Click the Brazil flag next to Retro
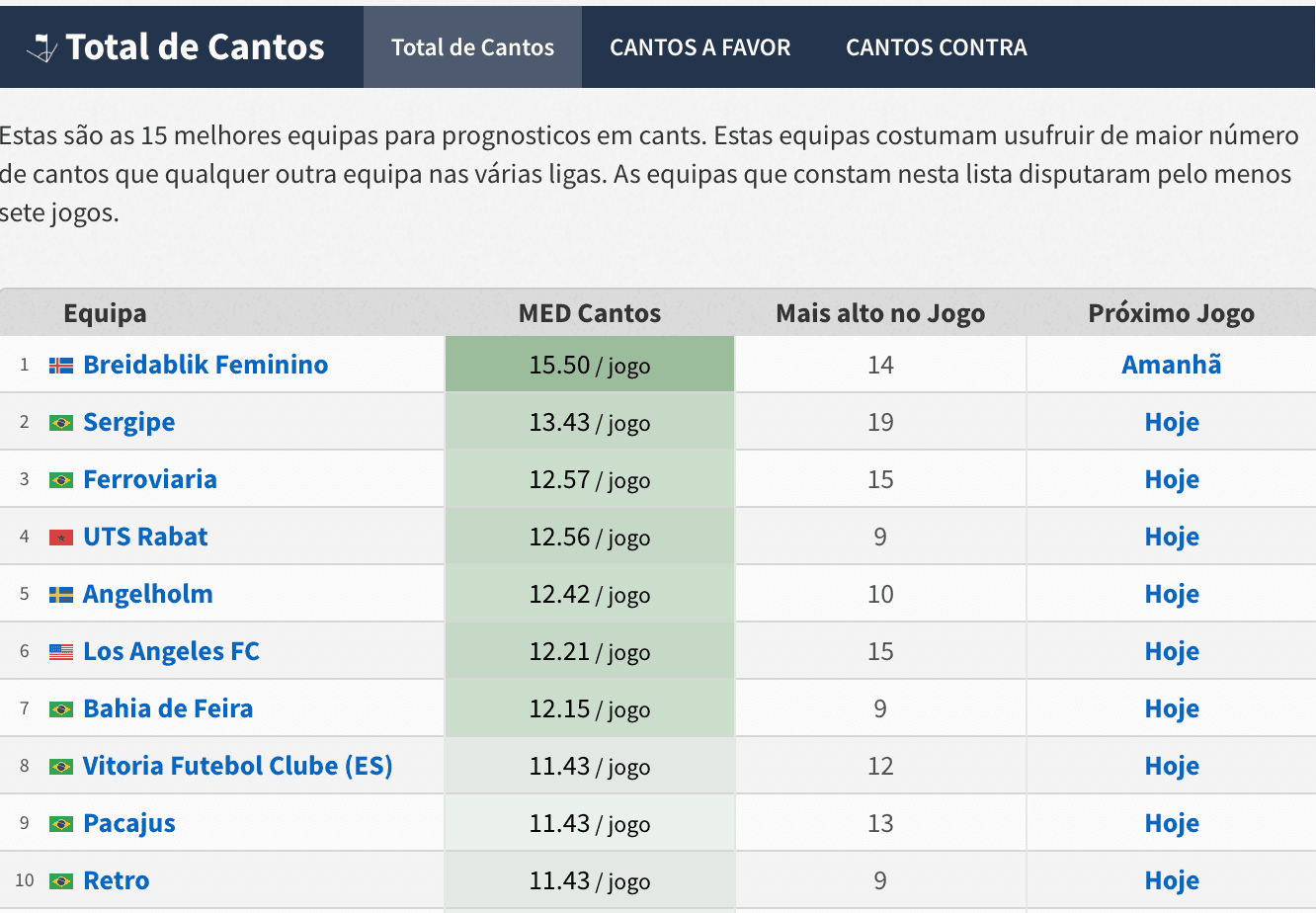This screenshot has width=1316, height=913. pos(61,881)
